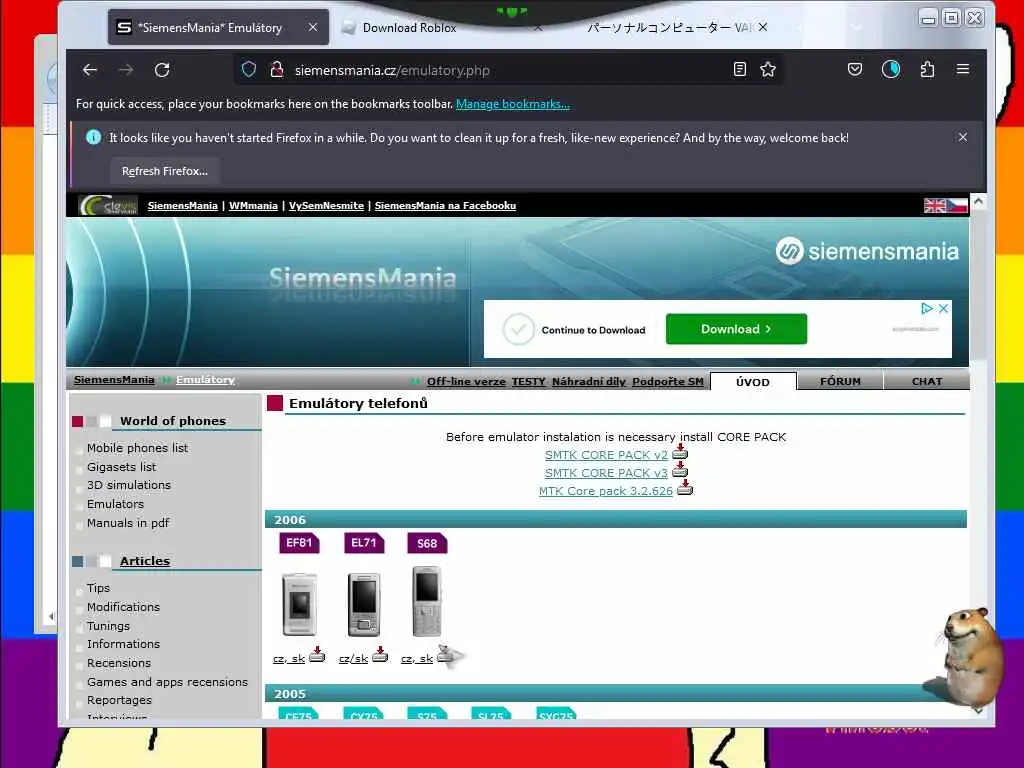Close the ad with the X icon
Viewport: 1024px width, 768px height.
[x=944, y=308]
